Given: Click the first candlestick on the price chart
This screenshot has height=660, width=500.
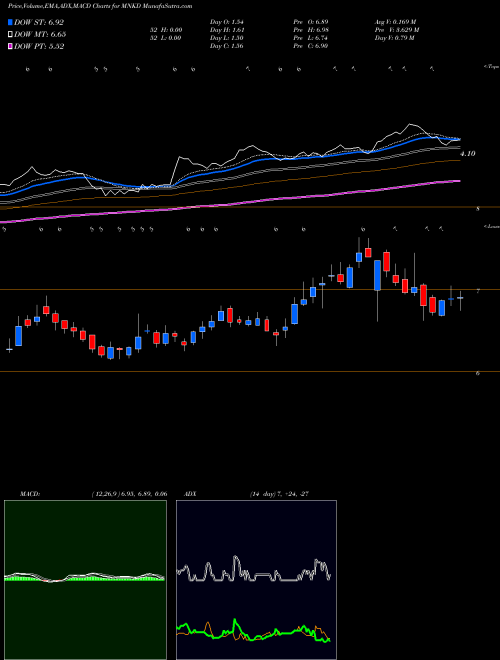Looking at the screenshot, I should (x=9, y=349).
